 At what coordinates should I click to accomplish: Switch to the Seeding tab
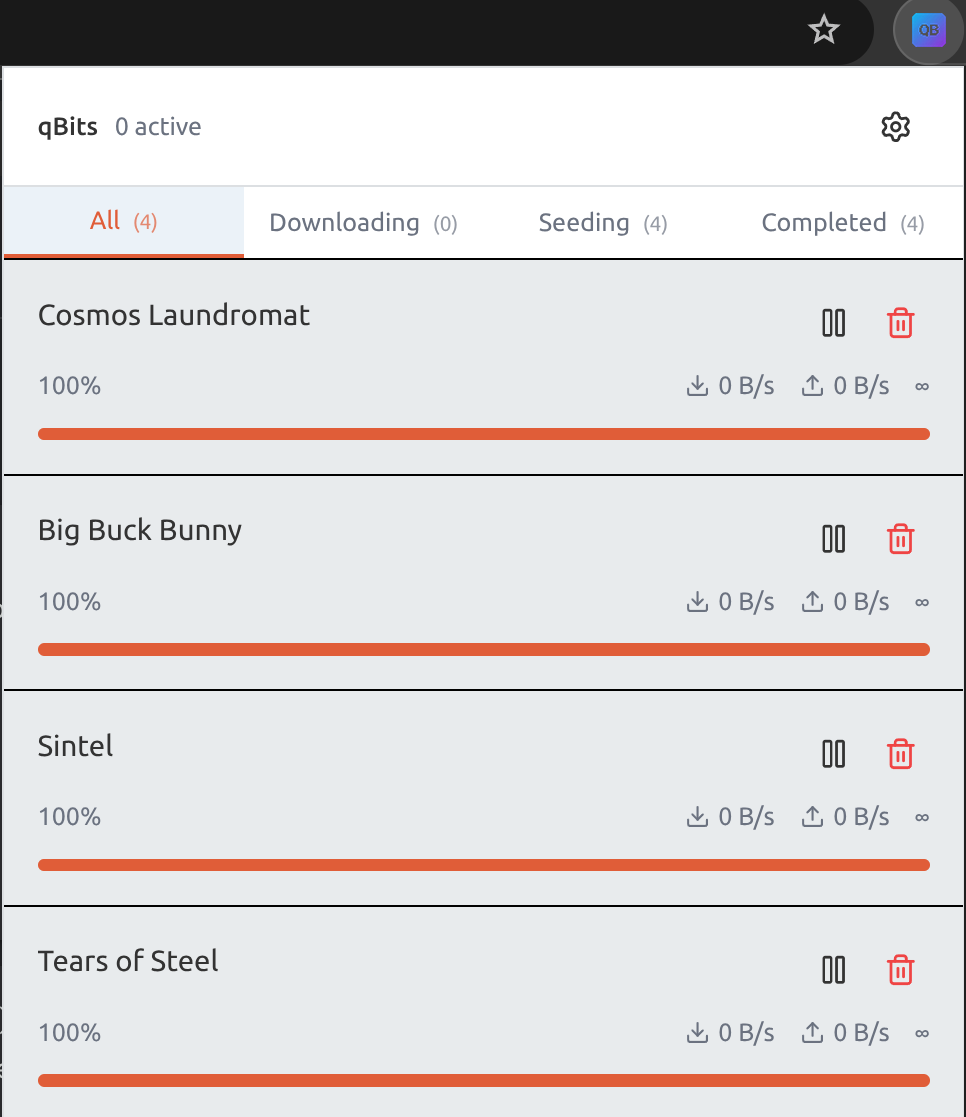[x=601, y=222]
